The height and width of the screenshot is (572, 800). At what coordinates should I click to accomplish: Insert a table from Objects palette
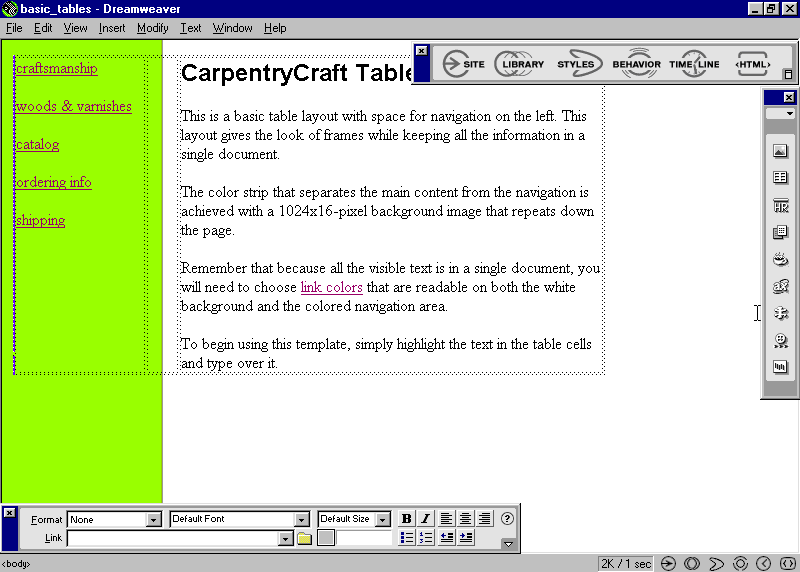click(x=781, y=179)
